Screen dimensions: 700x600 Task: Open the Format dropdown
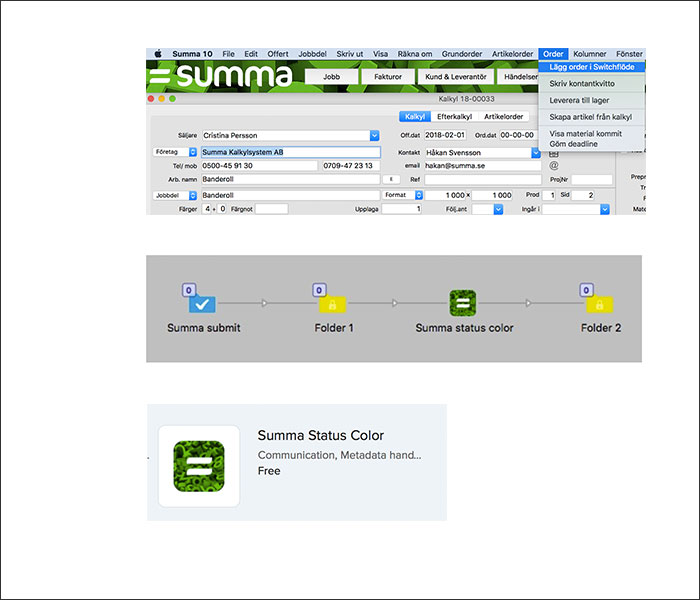[419, 195]
